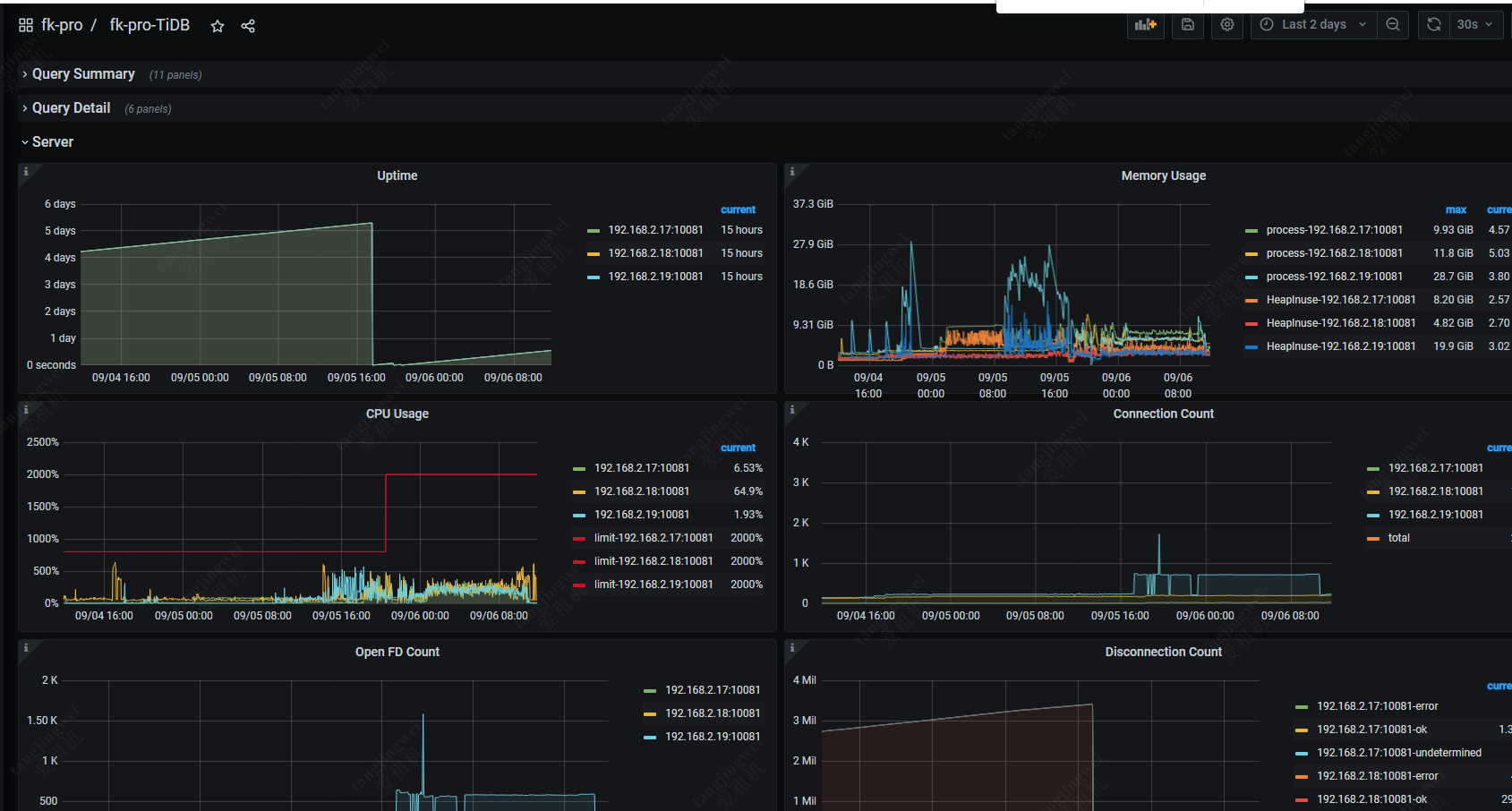Show info for Connection Count panel
Screen dimensions: 1512x811
pos(791,409)
